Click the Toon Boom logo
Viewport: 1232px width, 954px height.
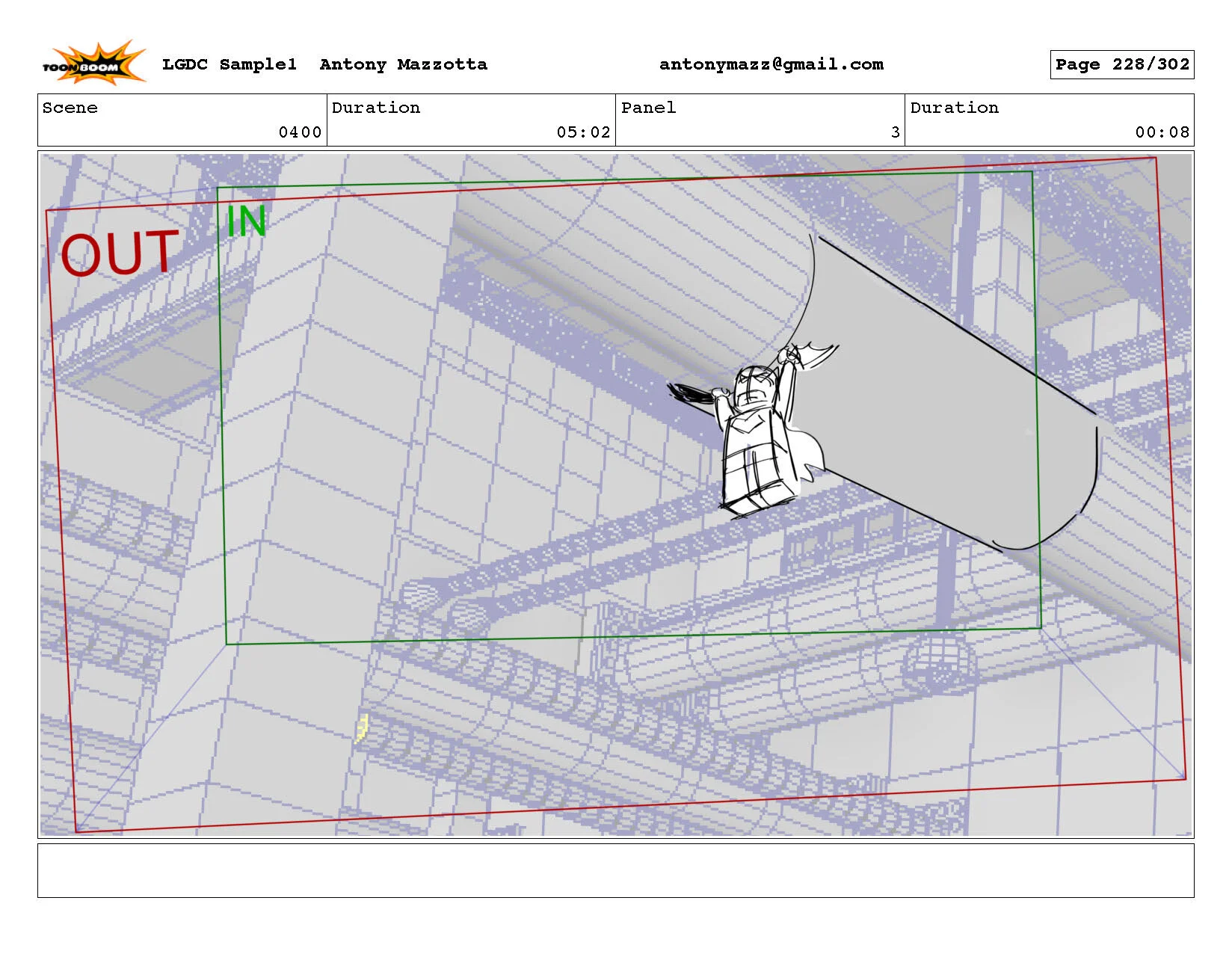(x=94, y=63)
